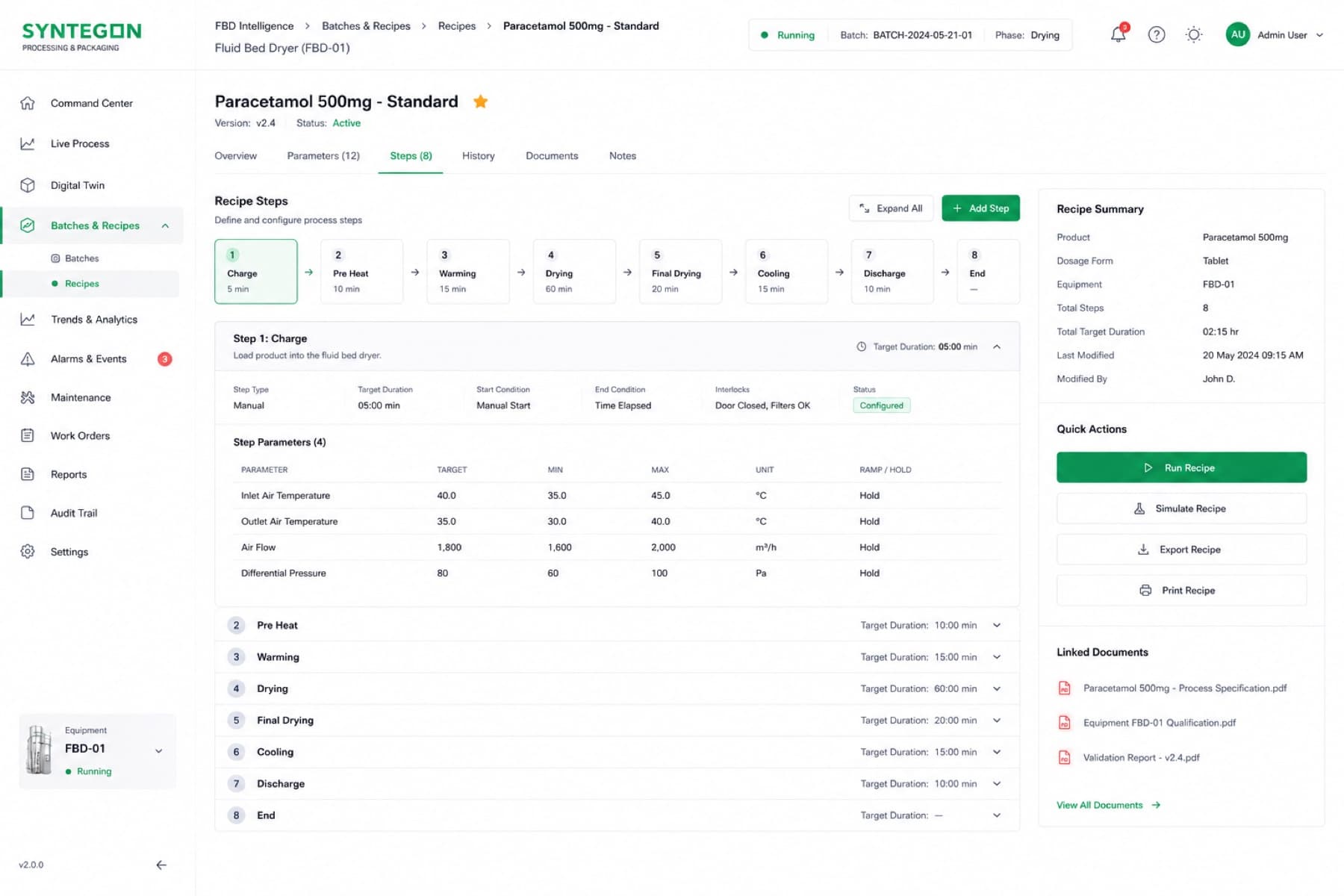Open the Notes tab
This screenshot has height=896, width=1344.
tap(622, 156)
